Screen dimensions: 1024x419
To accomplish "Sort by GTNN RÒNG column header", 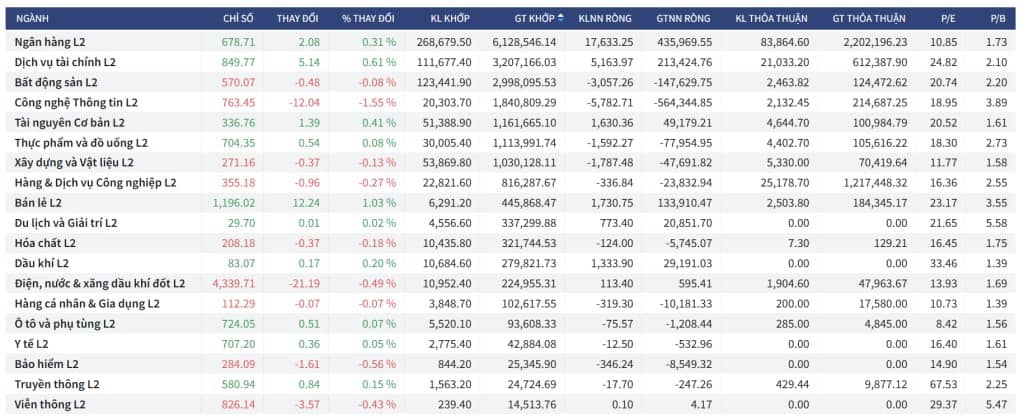I will click(x=684, y=18).
